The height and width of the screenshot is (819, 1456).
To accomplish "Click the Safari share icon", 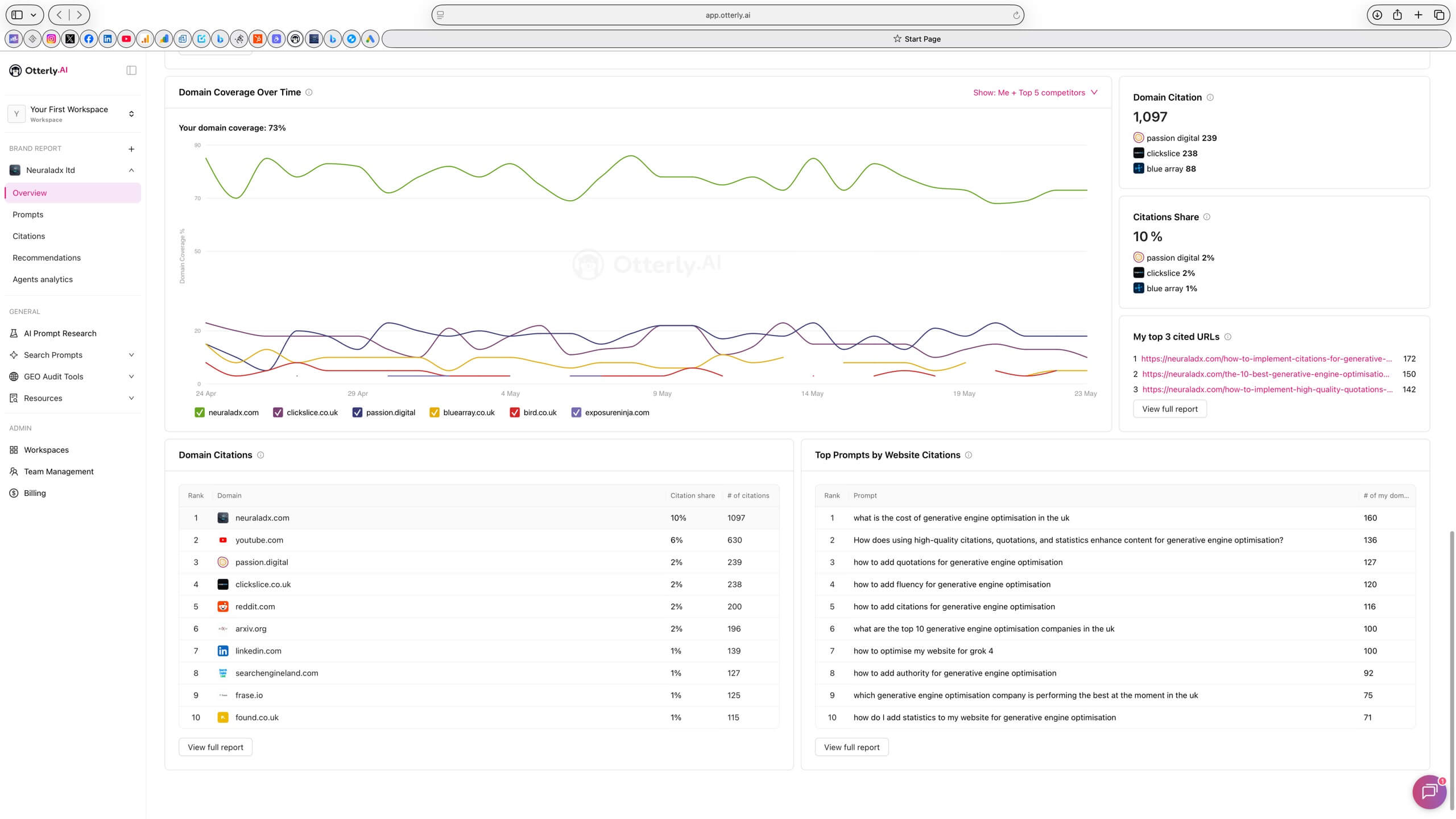I will tap(1397, 15).
